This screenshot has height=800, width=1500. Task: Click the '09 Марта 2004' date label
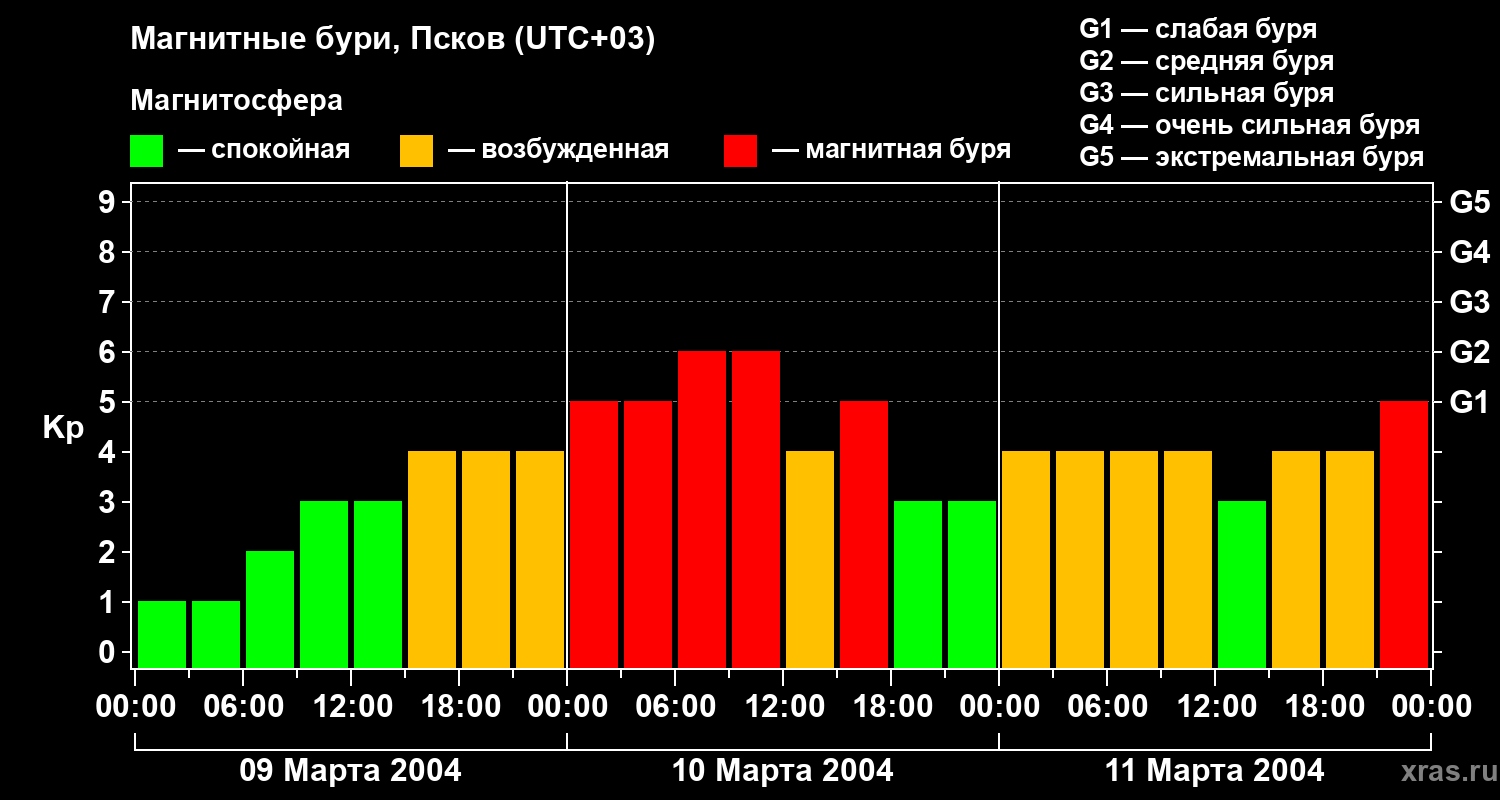coord(350,771)
